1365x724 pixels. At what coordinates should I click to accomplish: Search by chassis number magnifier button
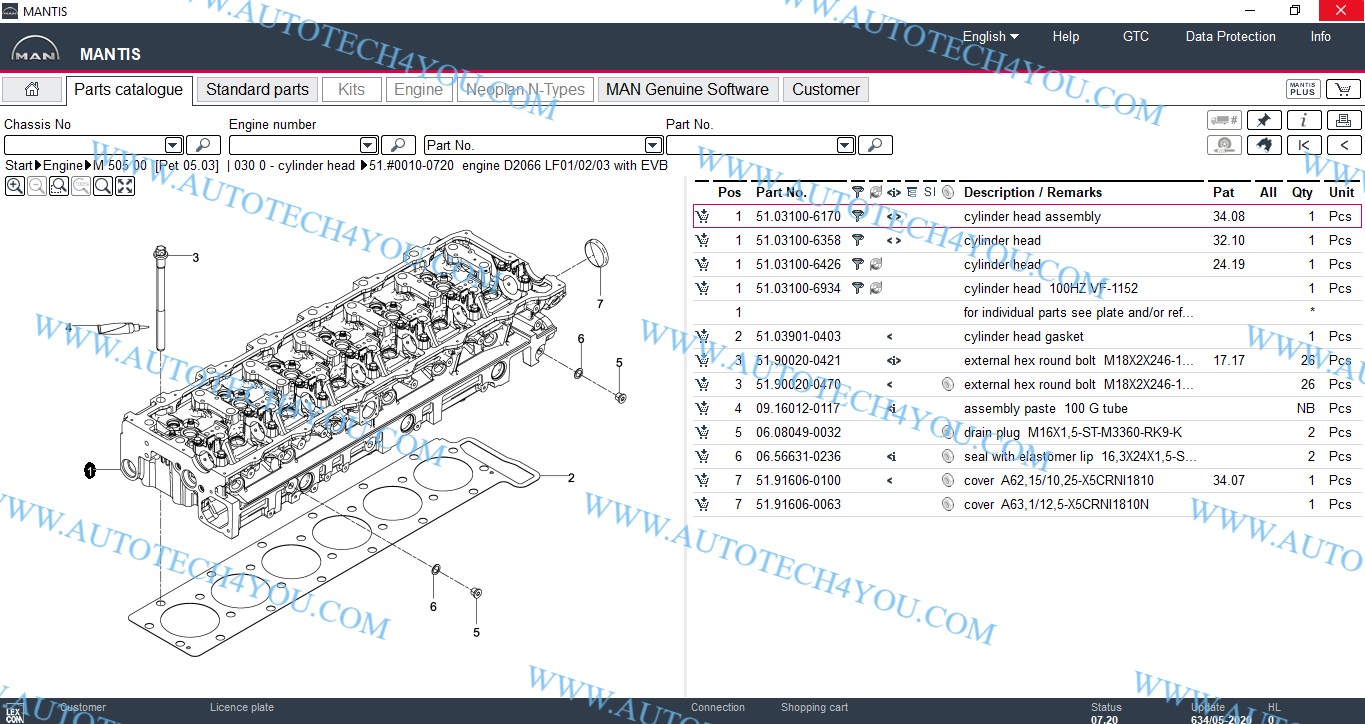click(203, 146)
